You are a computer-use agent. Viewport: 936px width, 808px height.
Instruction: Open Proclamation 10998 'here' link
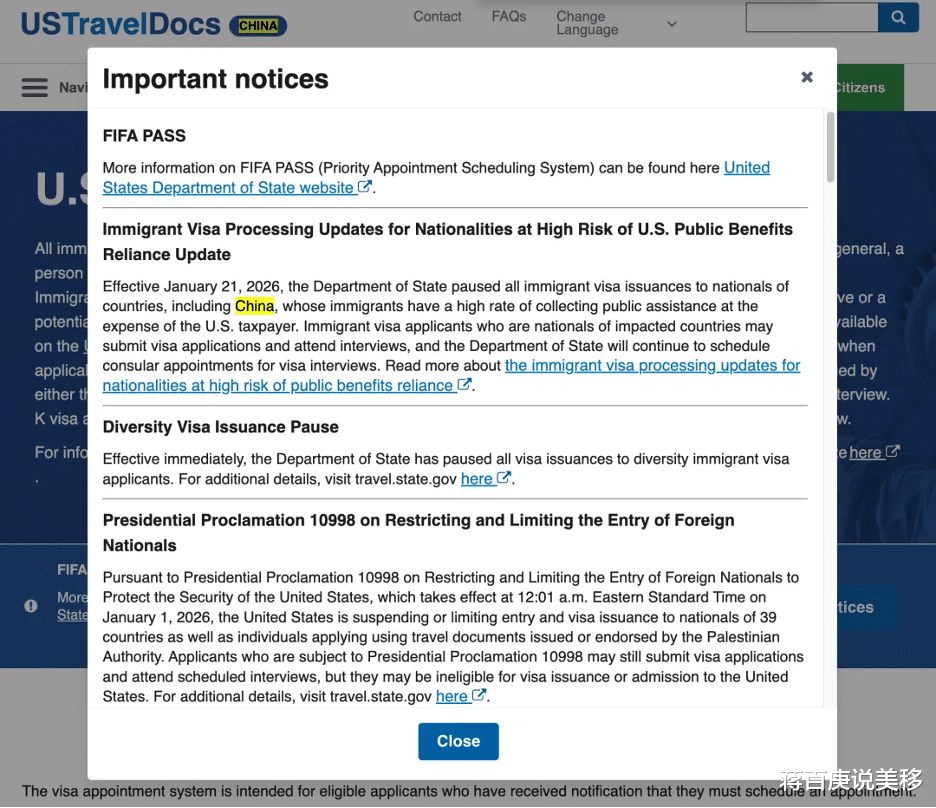[x=461, y=696]
